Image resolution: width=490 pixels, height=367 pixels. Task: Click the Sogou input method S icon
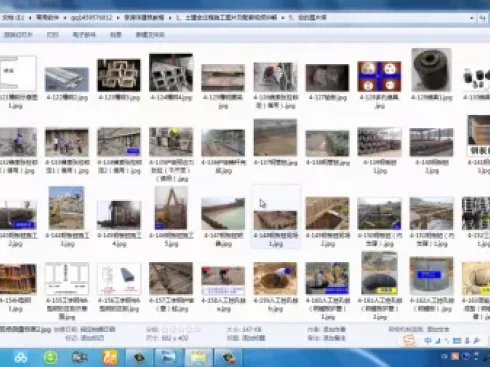click(x=409, y=341)
